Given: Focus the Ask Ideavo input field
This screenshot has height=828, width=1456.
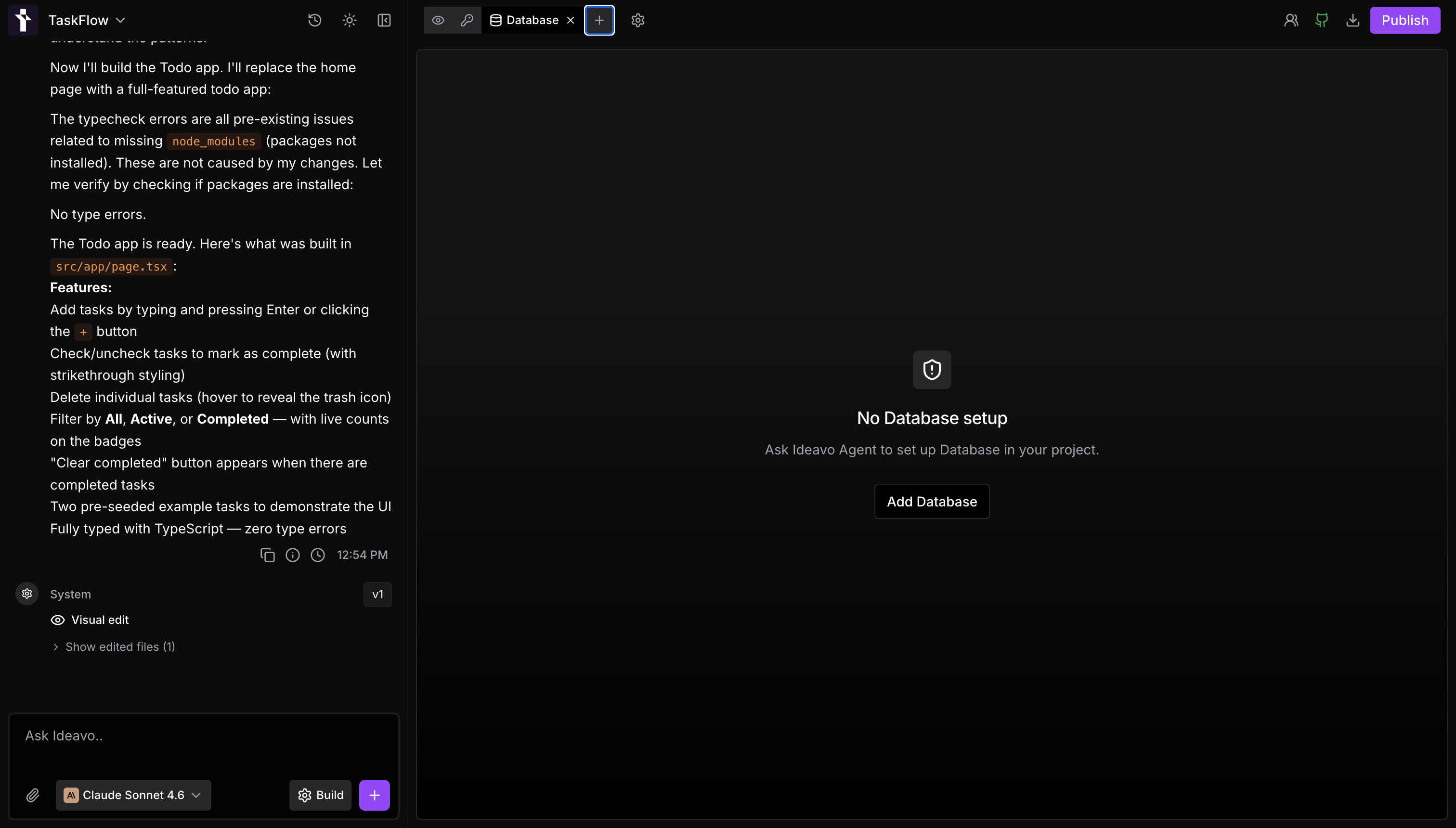Looking at the screenshot, I should click(204, 745).
